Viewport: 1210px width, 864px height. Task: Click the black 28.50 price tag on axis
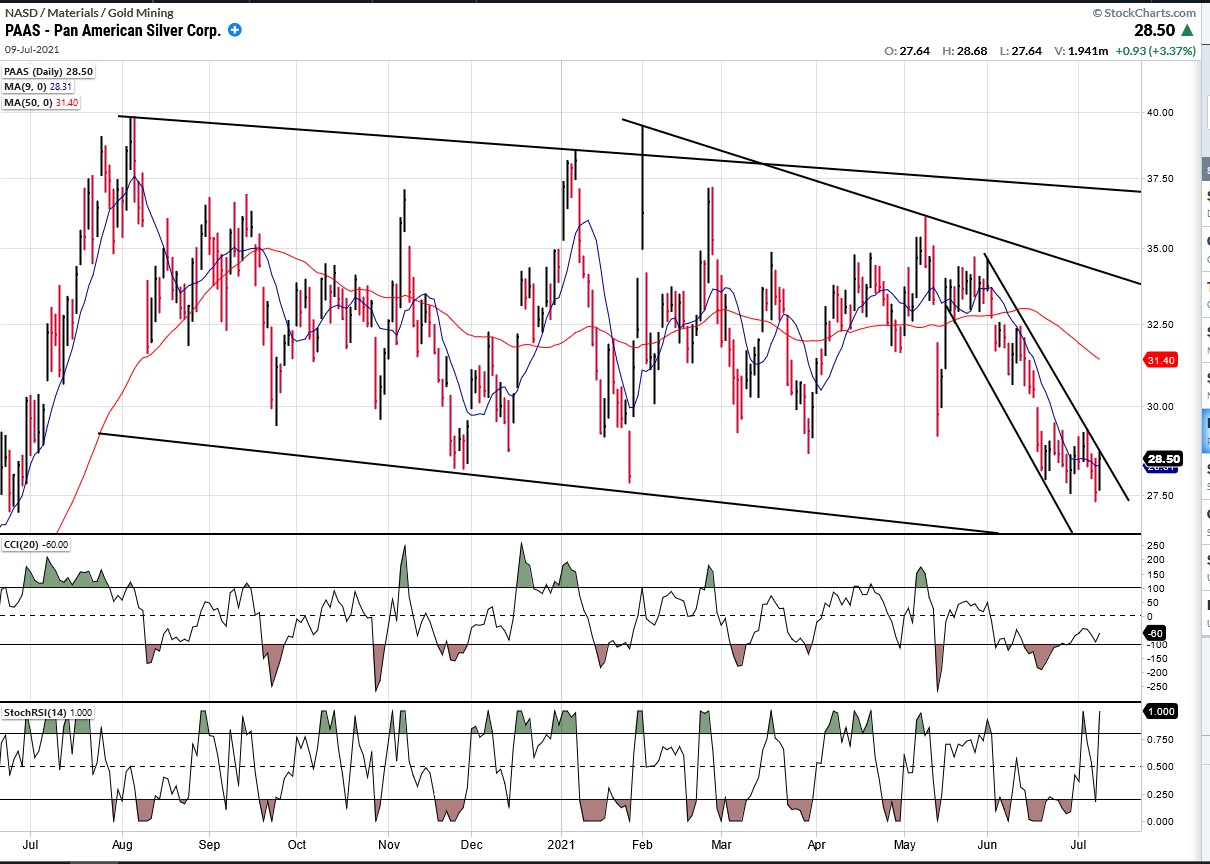[x=1165, y=459]
